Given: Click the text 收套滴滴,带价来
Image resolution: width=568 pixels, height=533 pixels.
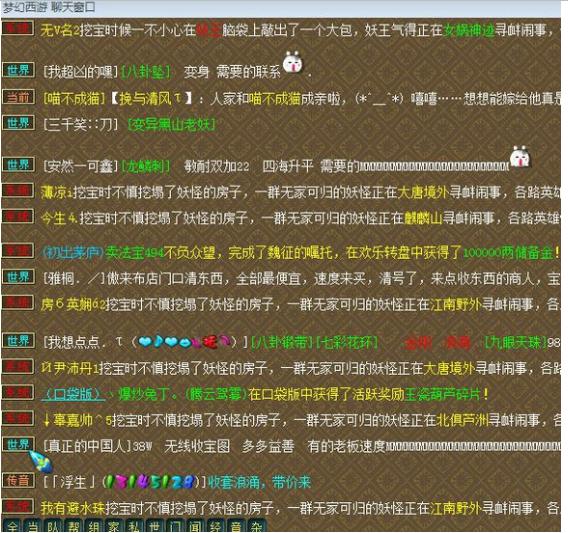Looking at the screenshot, I should pyautogui.click(x=259, y=482).
